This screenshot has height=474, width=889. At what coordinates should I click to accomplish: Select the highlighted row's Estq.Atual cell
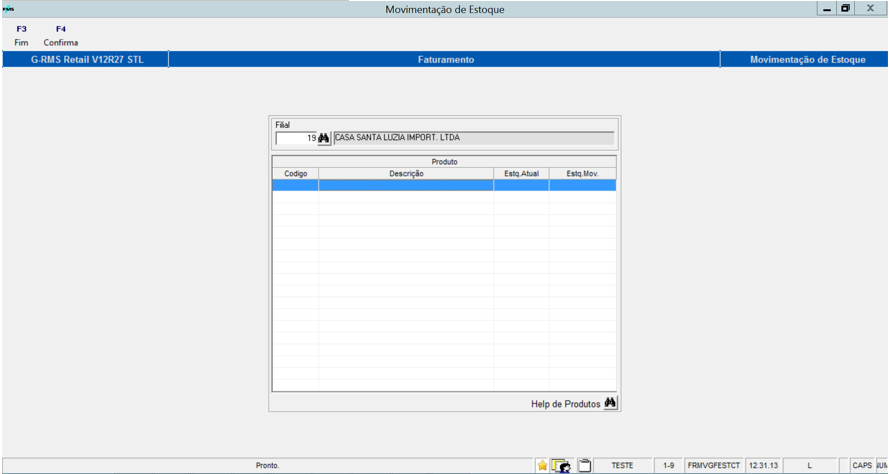[521, 185]
